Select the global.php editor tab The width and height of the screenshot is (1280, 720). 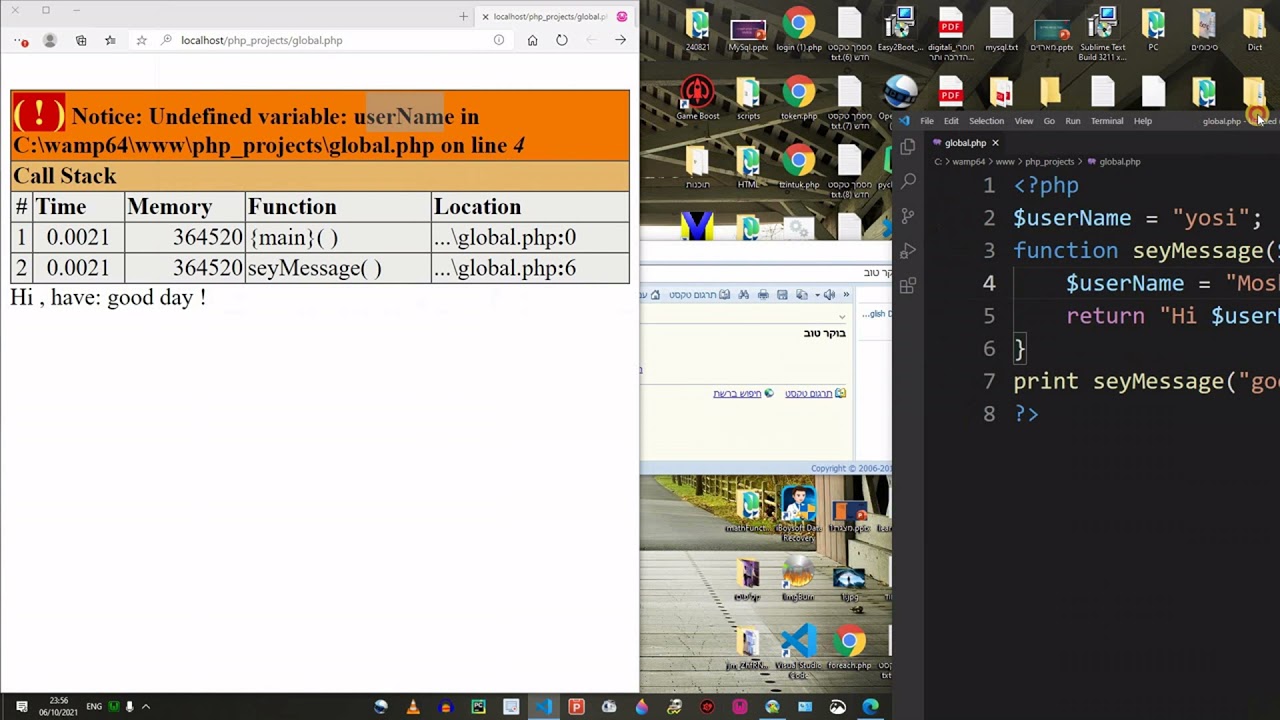pos(965,143)
